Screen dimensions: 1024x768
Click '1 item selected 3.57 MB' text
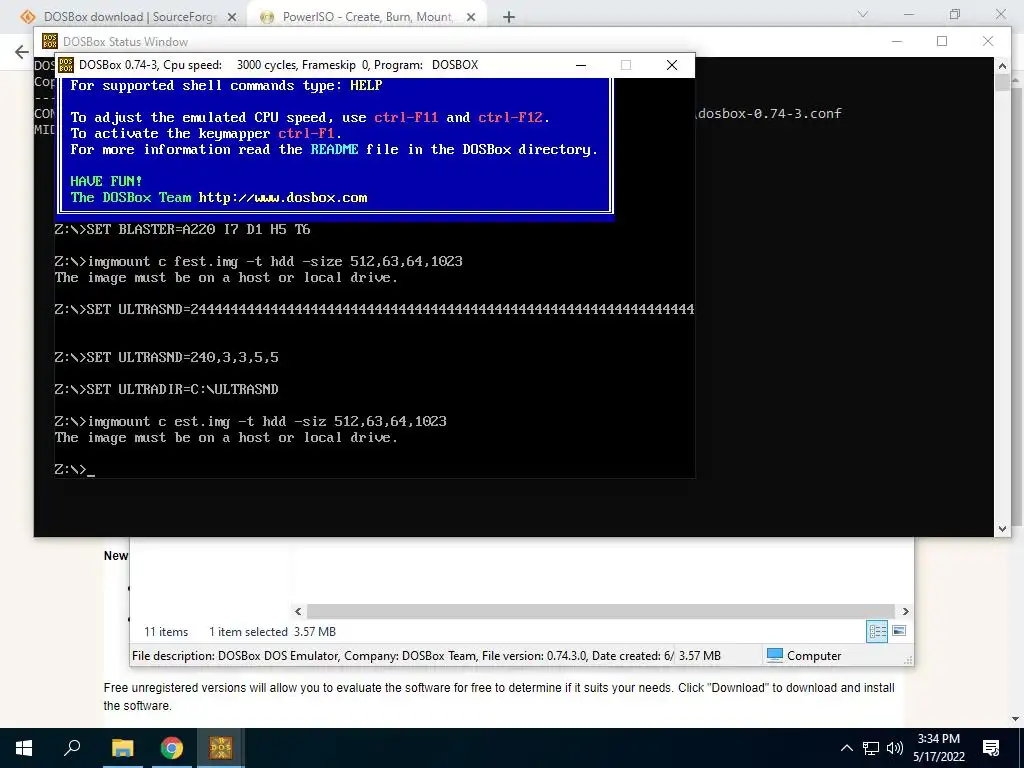coord(272,632)
